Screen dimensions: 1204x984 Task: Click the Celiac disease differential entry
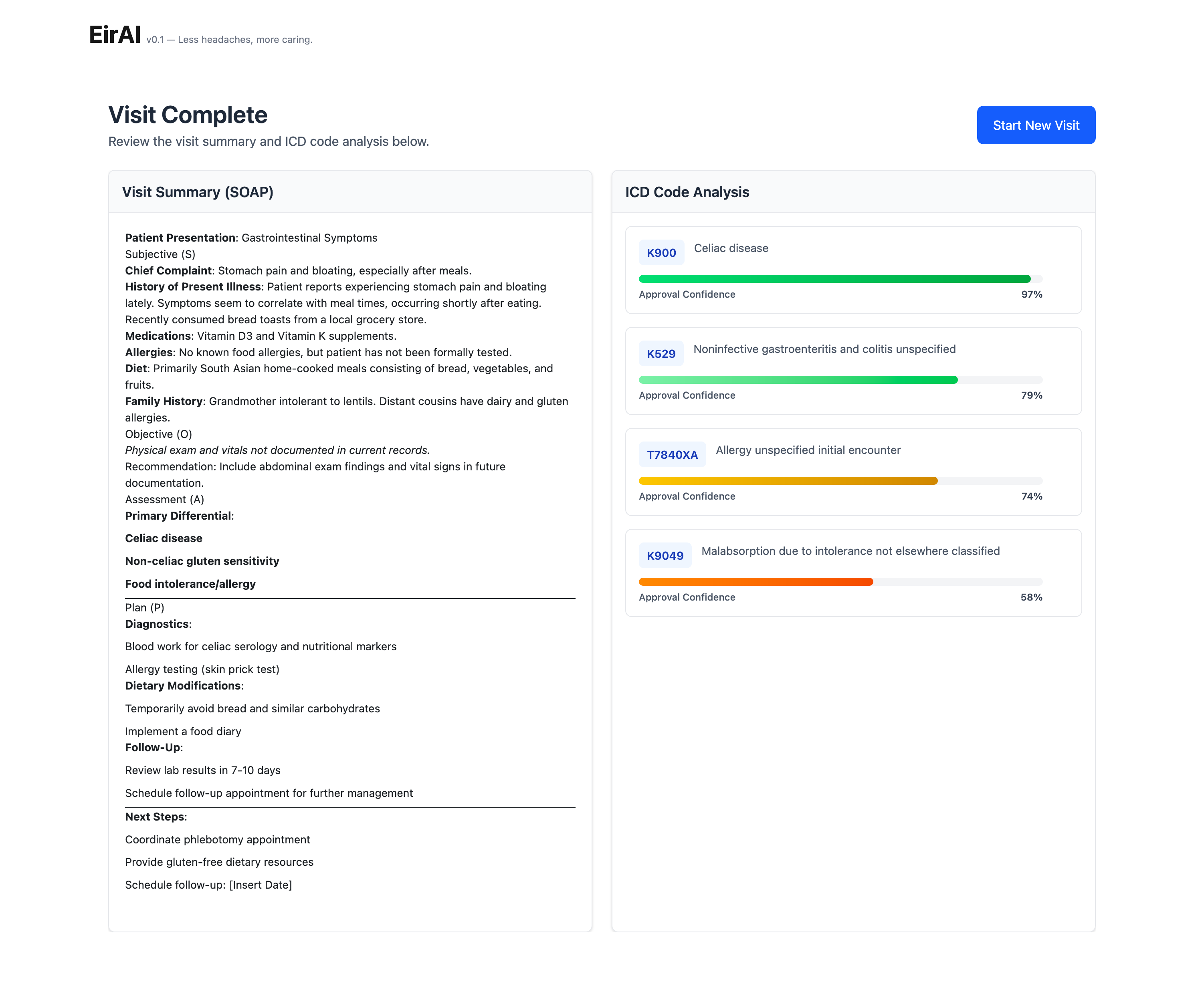pos(164,538)
